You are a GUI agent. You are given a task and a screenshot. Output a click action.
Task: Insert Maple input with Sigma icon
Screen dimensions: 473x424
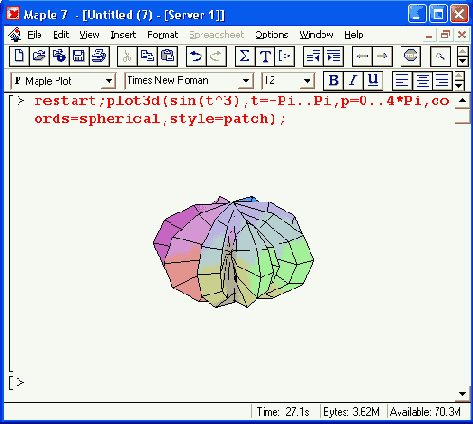pos(245,56)
